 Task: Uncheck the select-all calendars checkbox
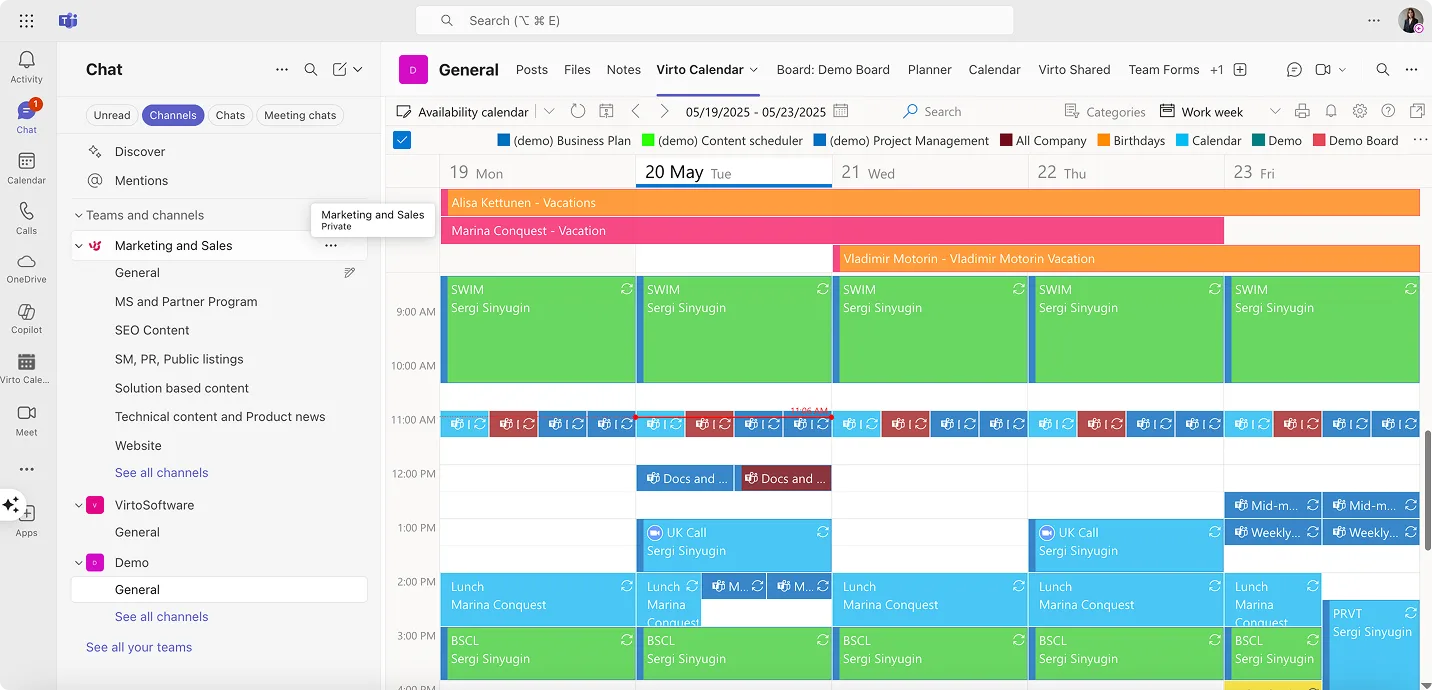[401, 140]
